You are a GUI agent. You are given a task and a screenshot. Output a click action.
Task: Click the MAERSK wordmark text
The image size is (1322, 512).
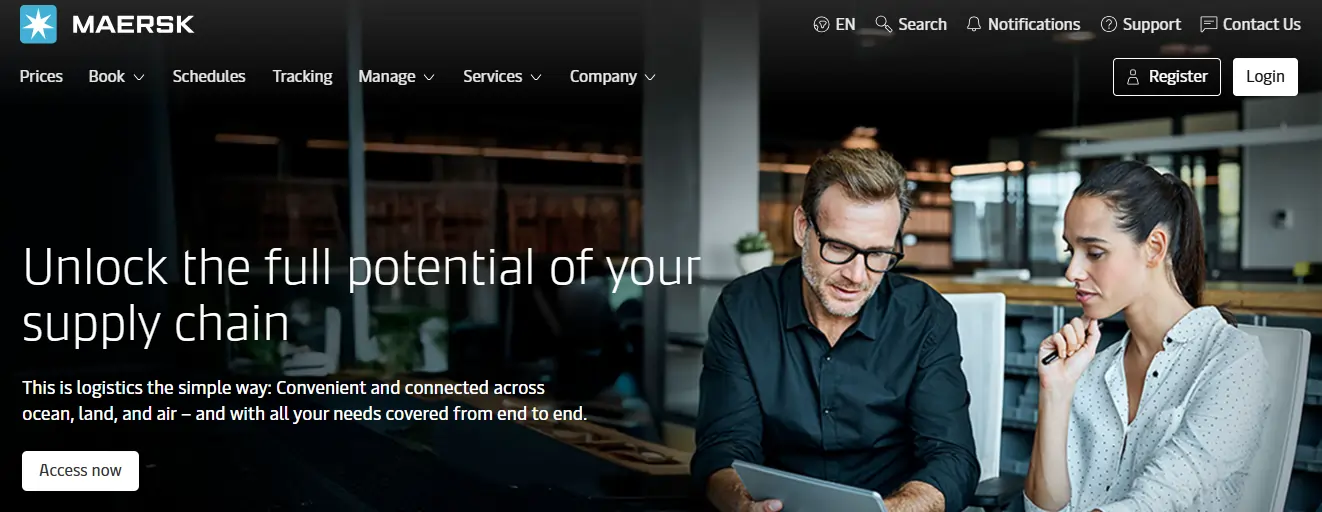pyautogui.click(x=133, y=24)
